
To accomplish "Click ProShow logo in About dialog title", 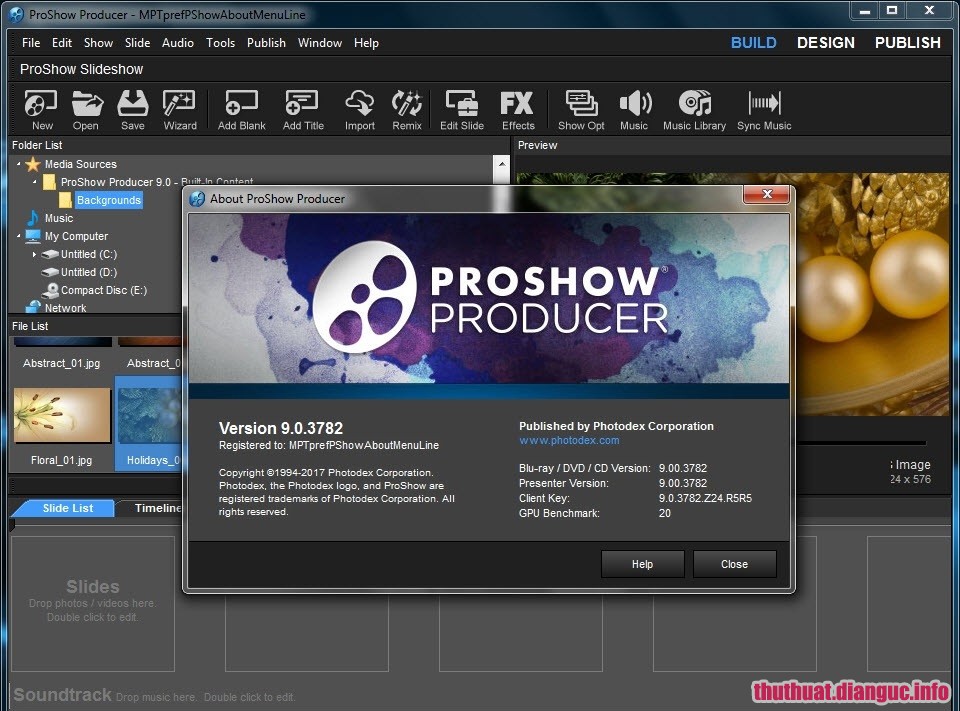I will pyautogui.click(x=197, y=199).
